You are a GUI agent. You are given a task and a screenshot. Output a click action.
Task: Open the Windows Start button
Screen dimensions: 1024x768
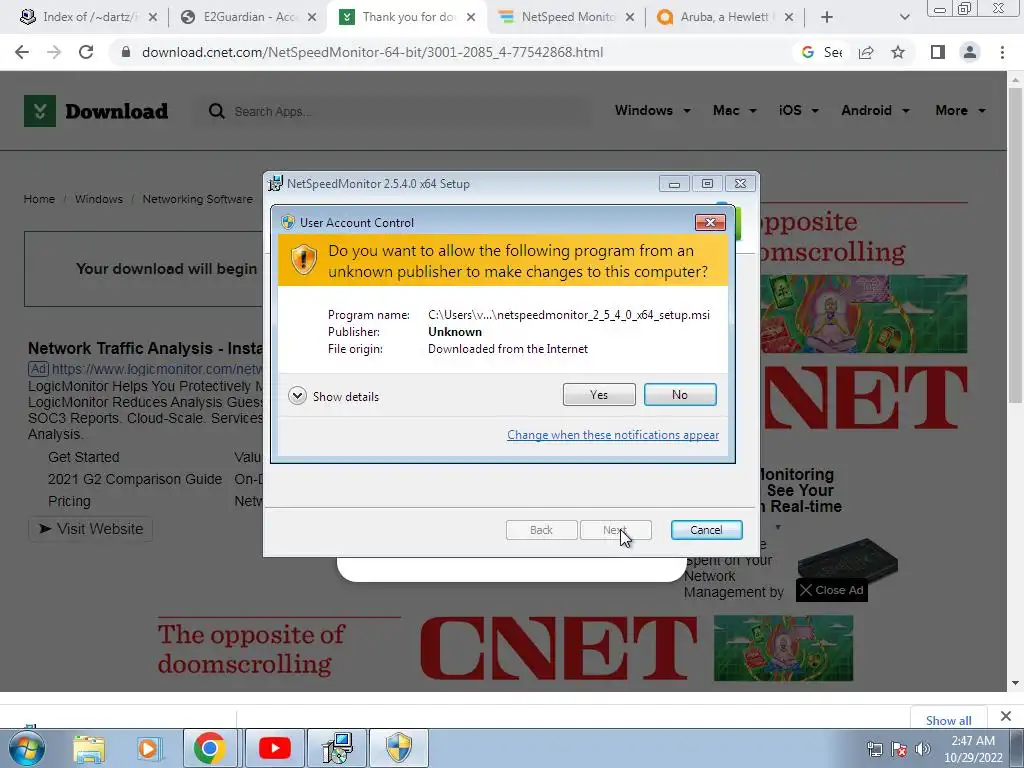pyautogui.click(x=26, y=748)
